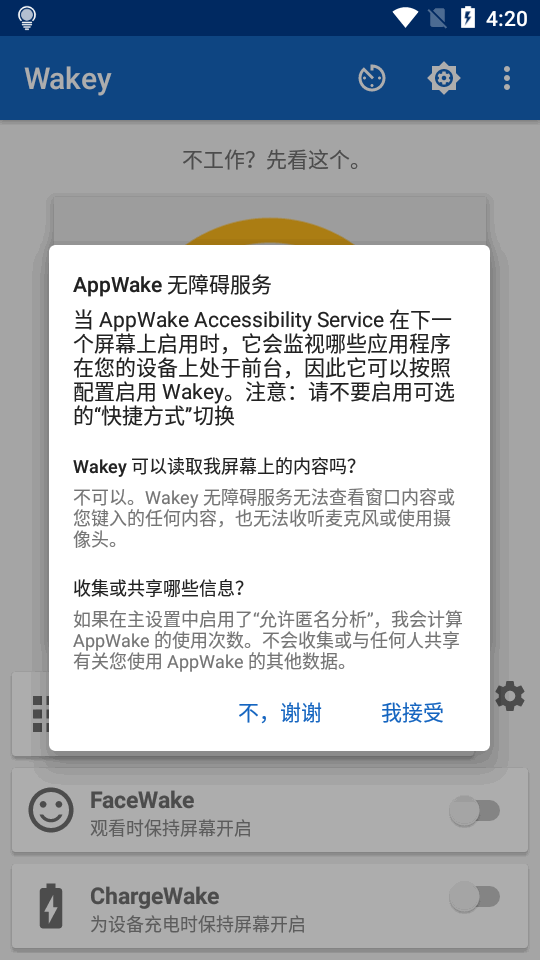Select the FaceWake card label
This screenshot has width=540, height=960.
pos(142,800)
